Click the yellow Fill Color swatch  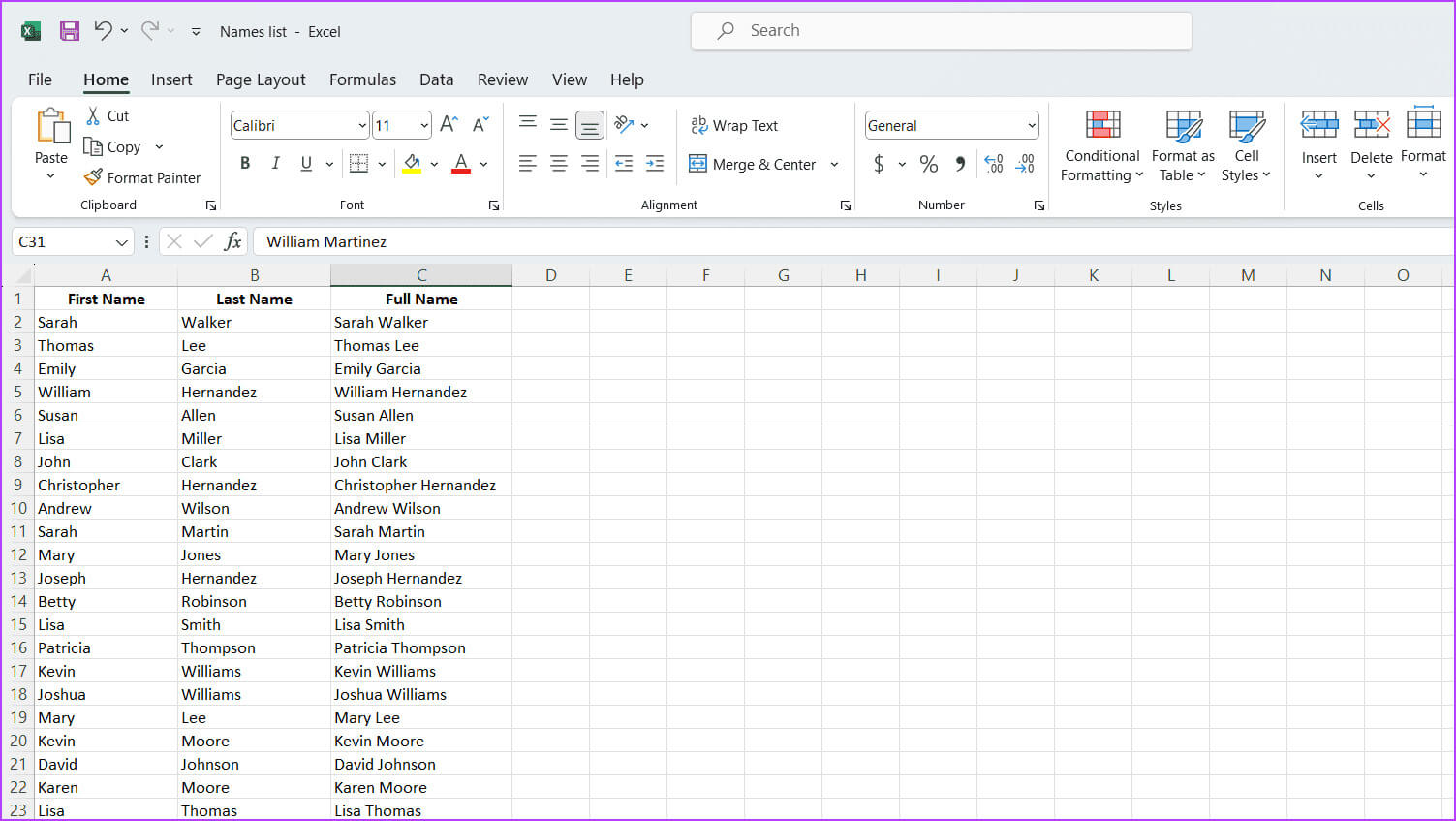tap(412, 164)
